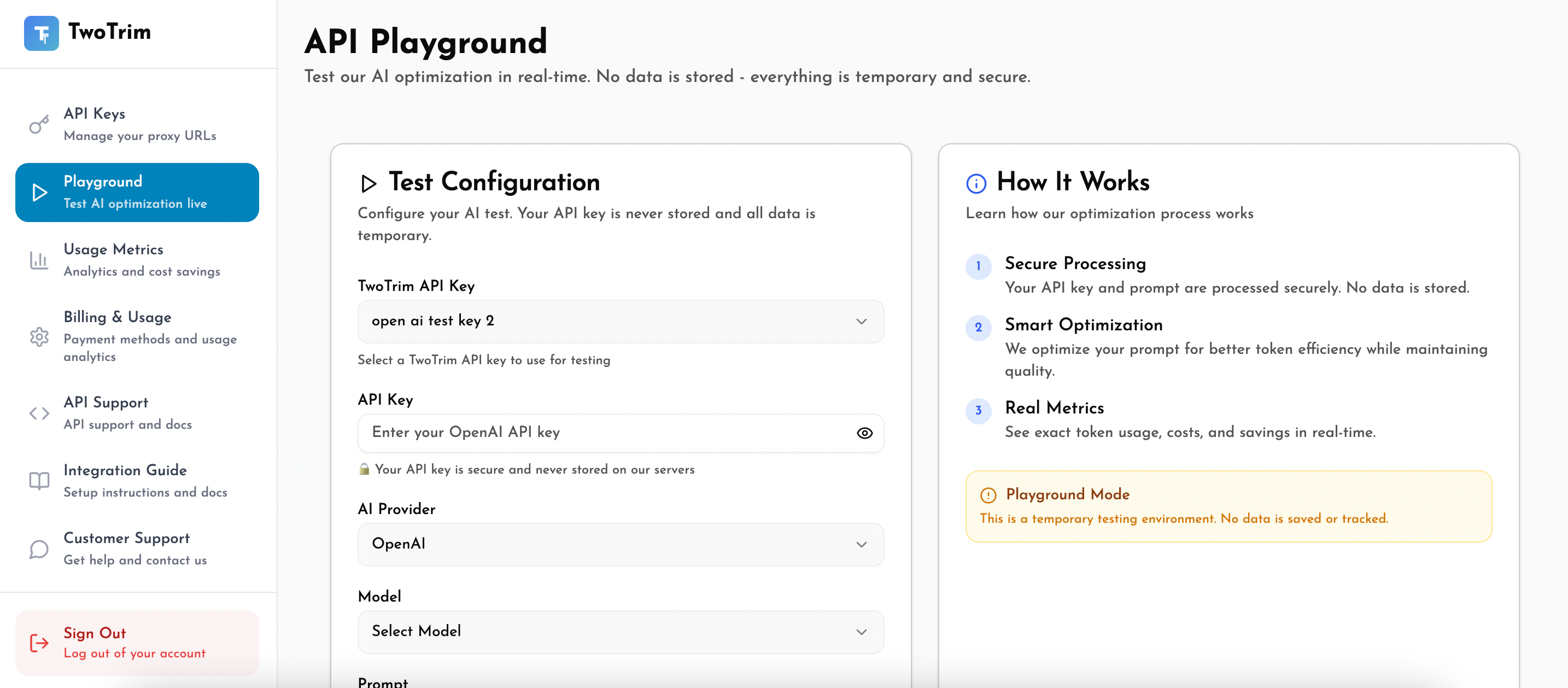Click the Customer Support chat bubble icon
Viewport: 1568px width, 688px height.
[39, 549]
